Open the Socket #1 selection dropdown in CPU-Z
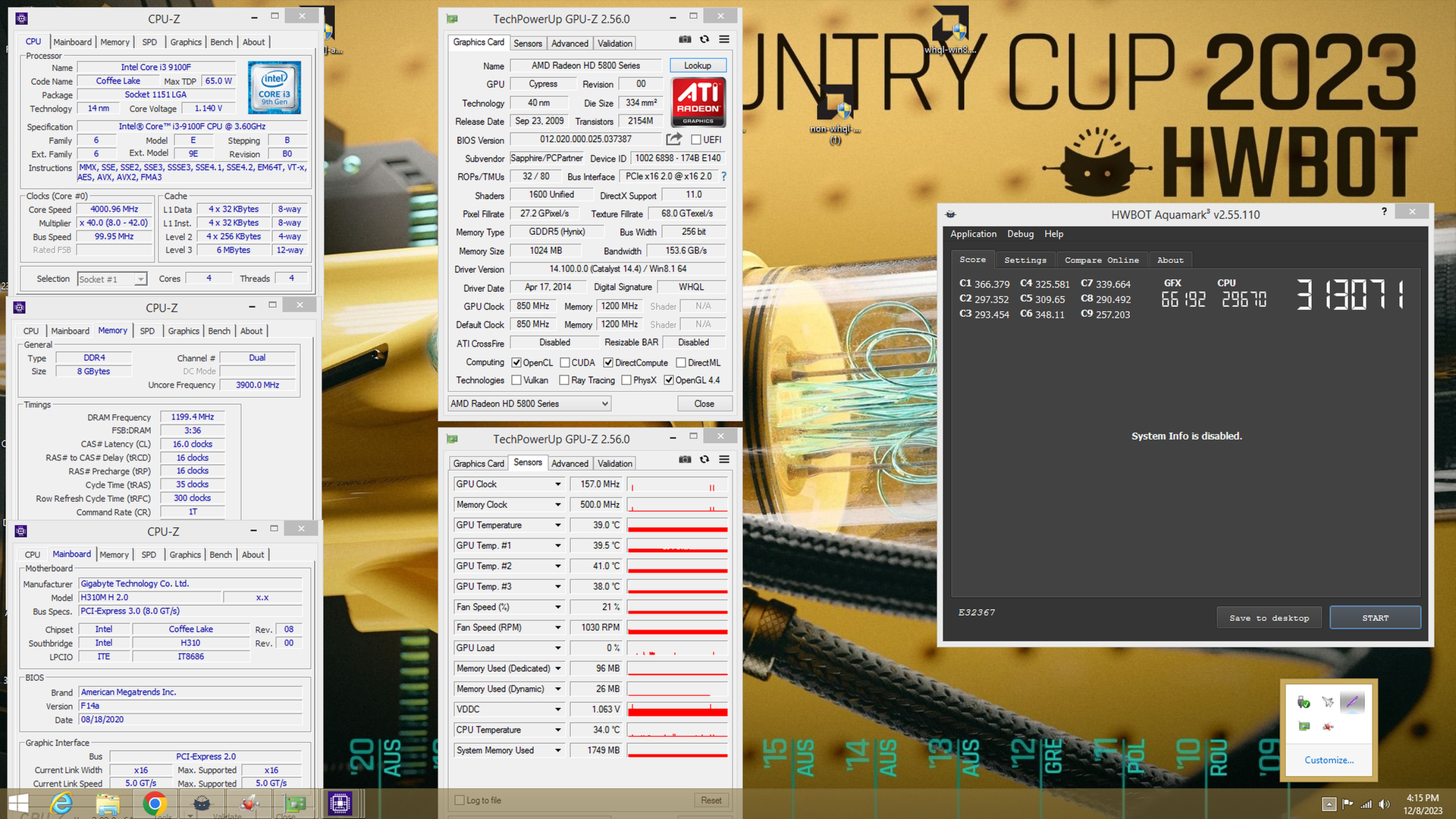Screen dimensions: 1456x819 click(112, 279)
